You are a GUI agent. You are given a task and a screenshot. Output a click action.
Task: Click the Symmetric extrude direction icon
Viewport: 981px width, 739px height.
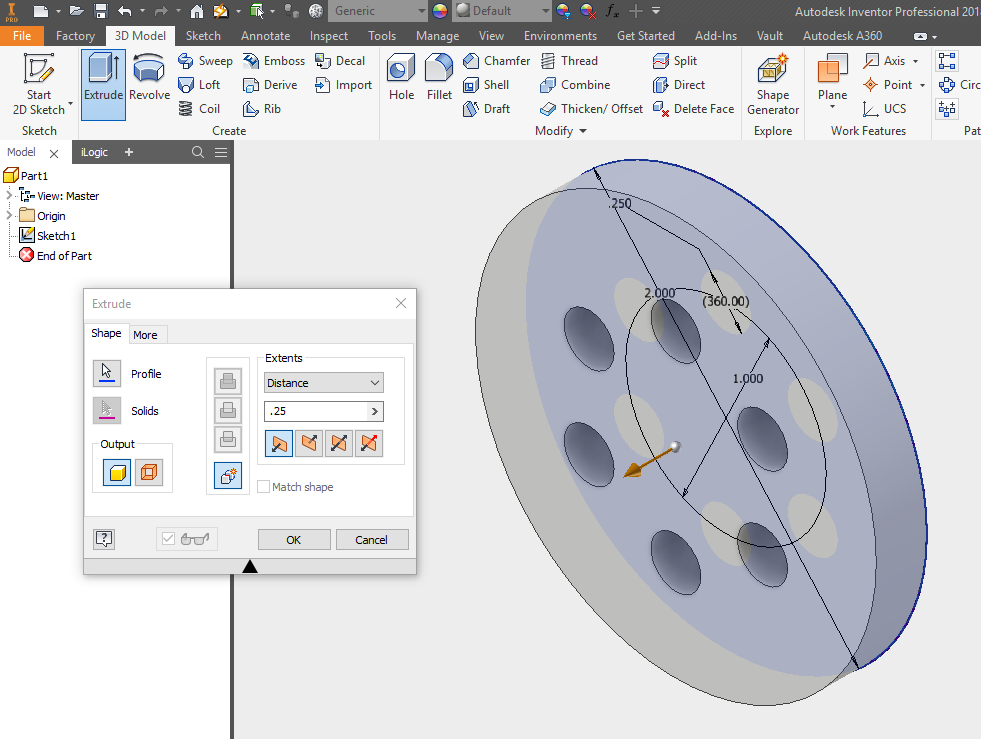point(339,443)
